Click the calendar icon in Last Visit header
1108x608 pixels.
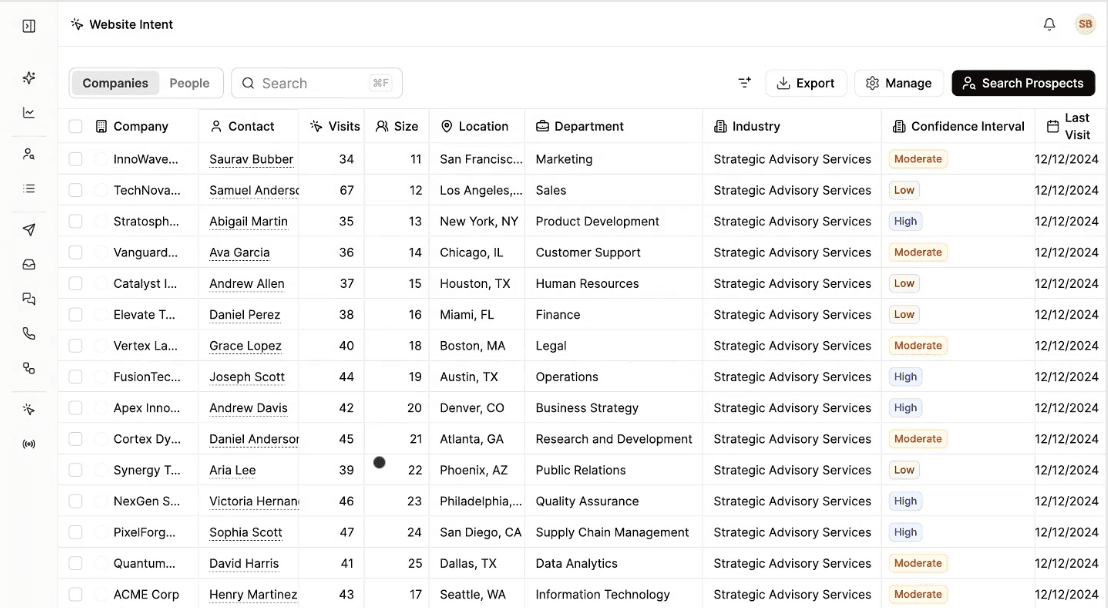tap(1052, 127)
